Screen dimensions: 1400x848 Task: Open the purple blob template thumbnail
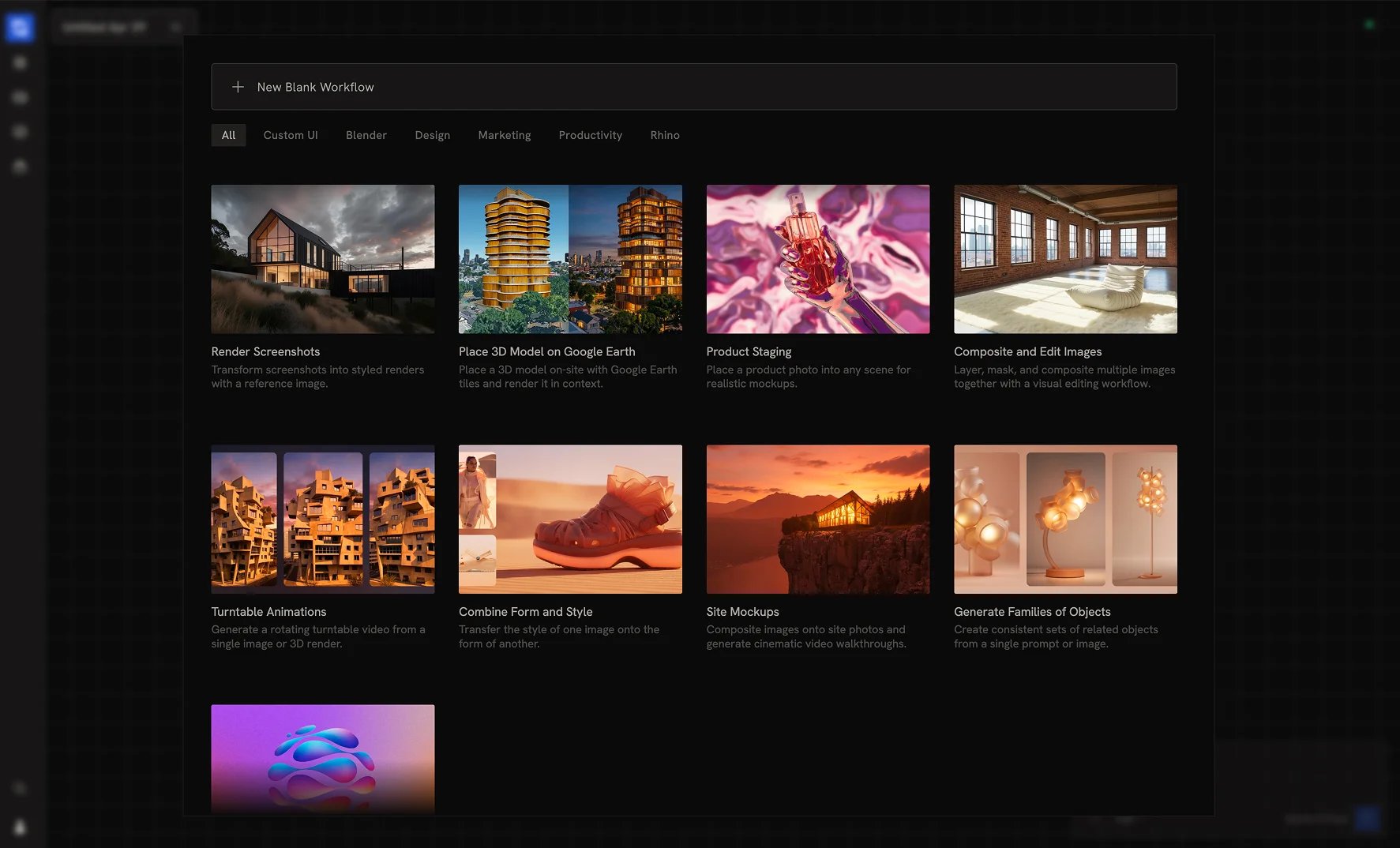pos(323,760)
